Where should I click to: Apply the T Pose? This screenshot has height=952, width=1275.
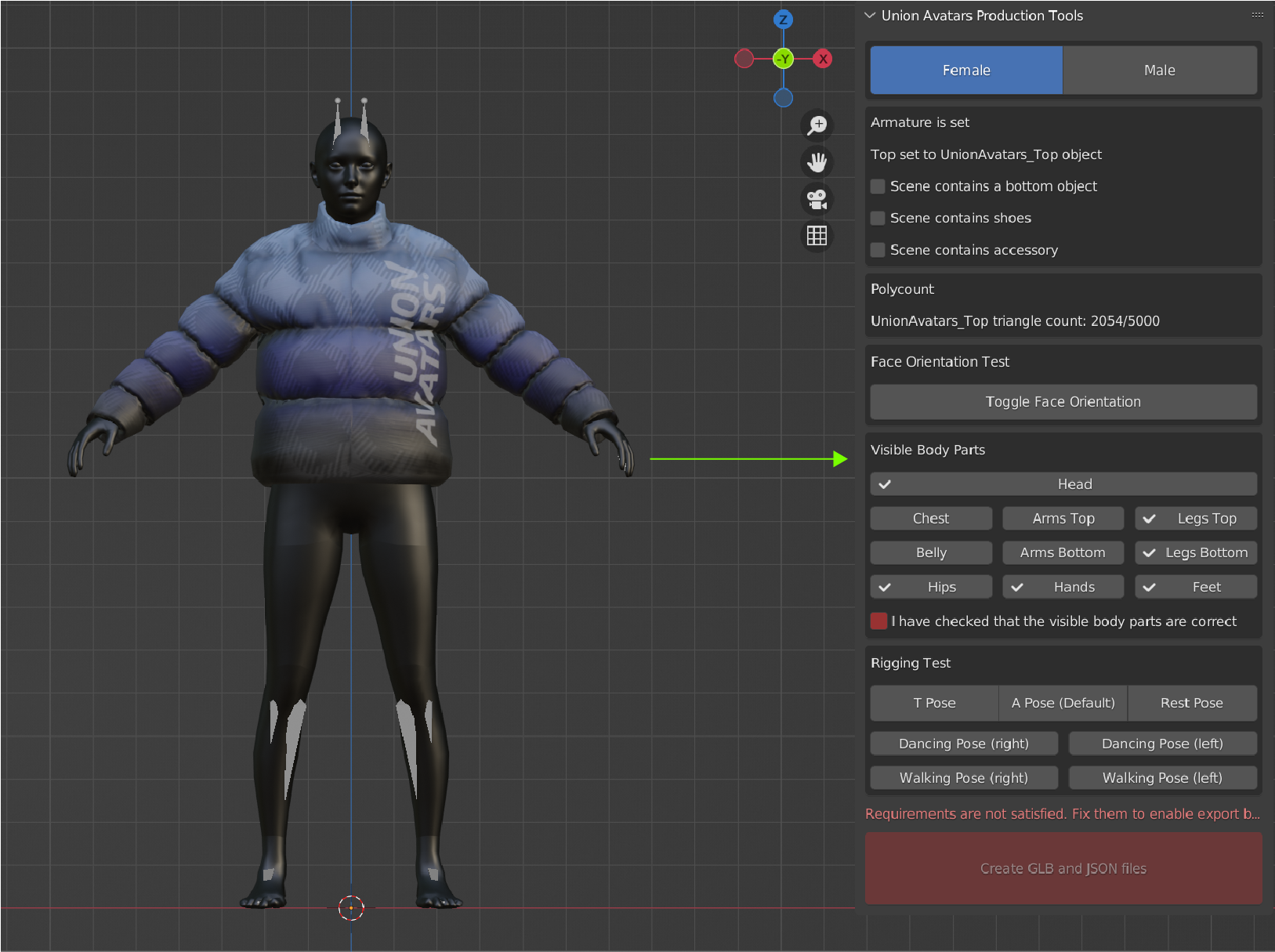coord(934,703)
